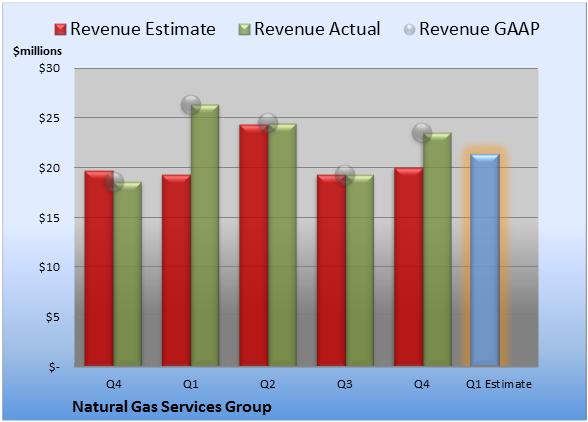Click the '$5' axis value
This screenshot has width=588, height=422.
(53, 317)
